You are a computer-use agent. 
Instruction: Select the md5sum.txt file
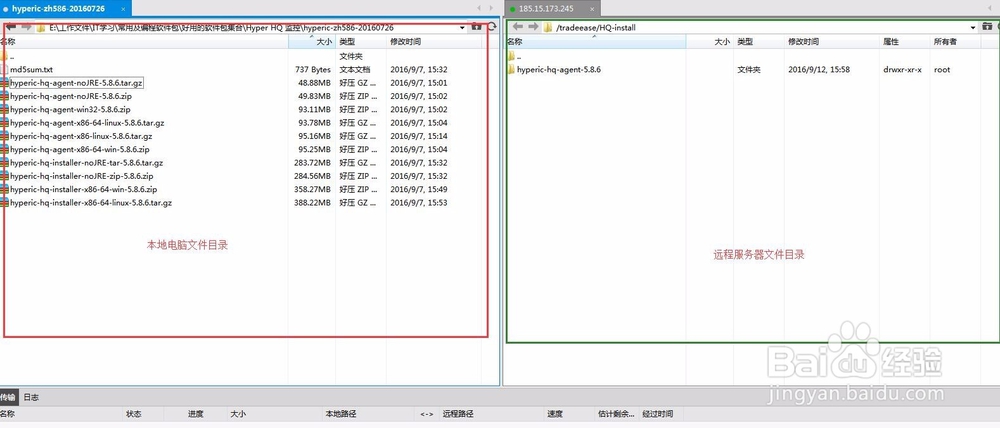click(x=31, y=70)
